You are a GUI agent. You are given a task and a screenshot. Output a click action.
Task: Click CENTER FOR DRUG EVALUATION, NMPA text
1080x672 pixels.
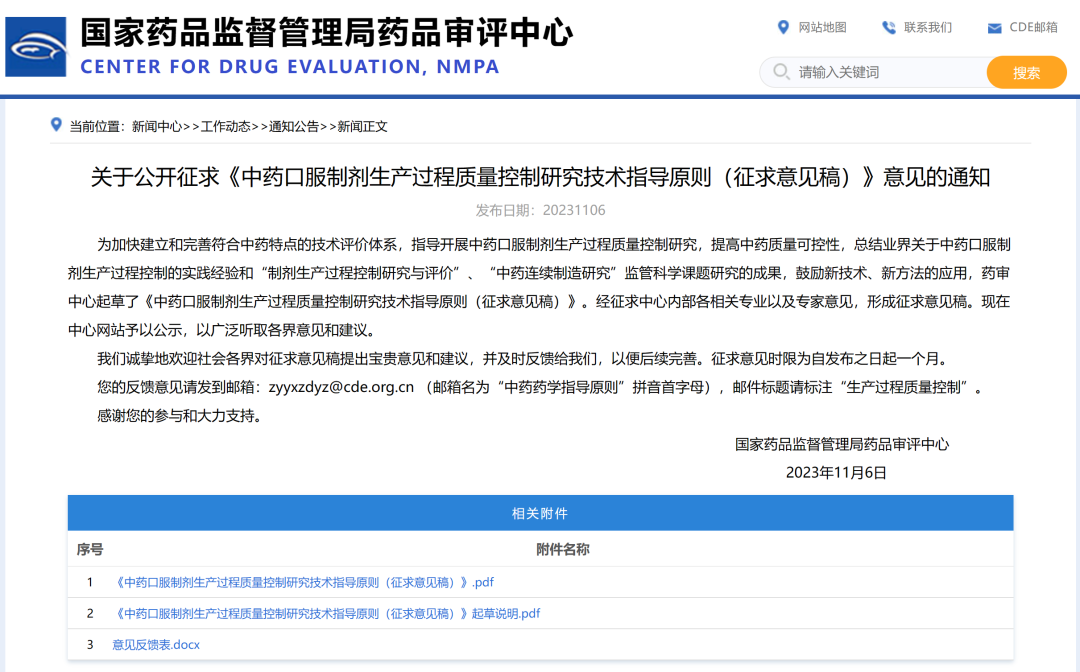pos(290,67)
